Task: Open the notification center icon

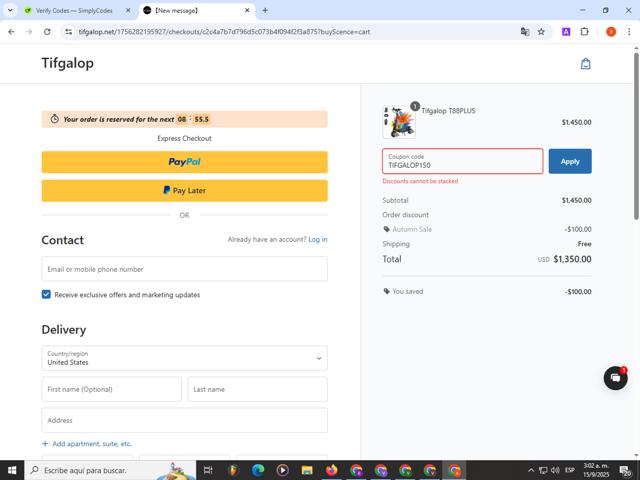Action: click(x=625, y=471)
